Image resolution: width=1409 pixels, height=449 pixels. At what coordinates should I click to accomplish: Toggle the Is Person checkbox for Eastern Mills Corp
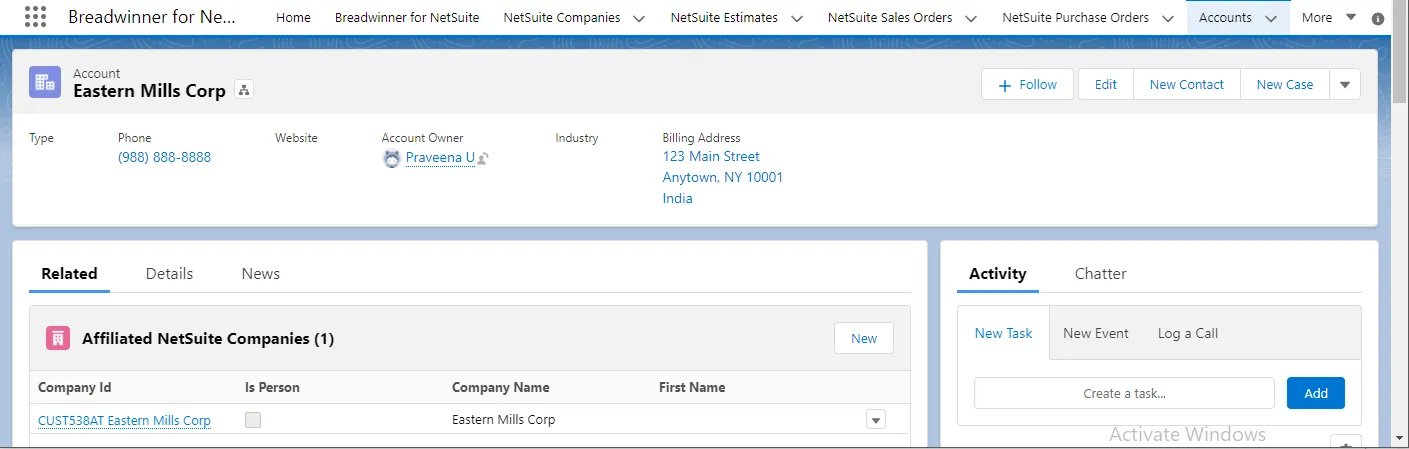tap(253, 420)
